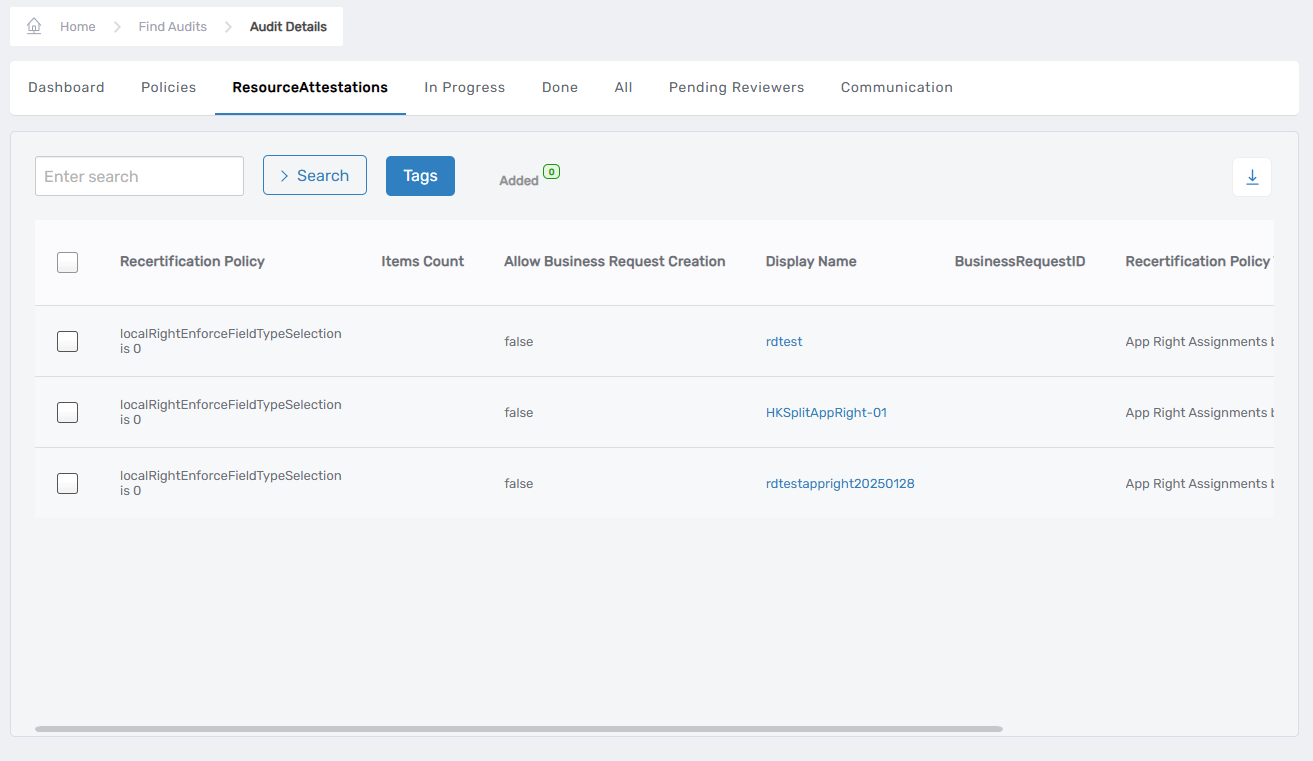1313x761 pixels.
Task: Open the Policies tab
Action: point(168,88)
